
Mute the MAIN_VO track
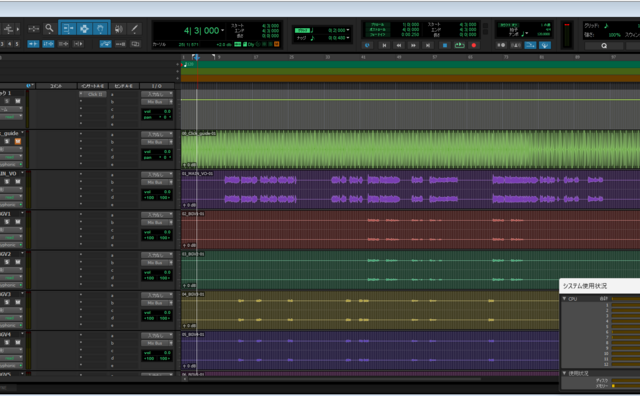18,181
